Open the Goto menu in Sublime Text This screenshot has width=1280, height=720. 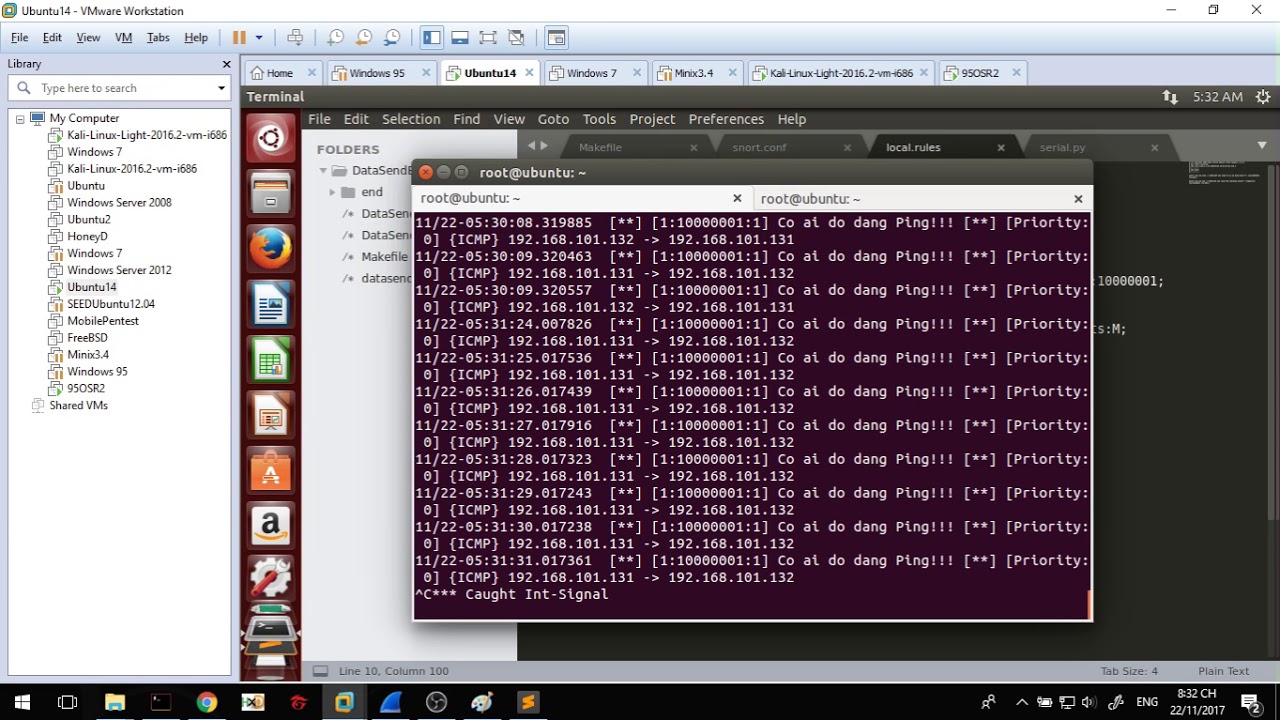pos(553,119)
